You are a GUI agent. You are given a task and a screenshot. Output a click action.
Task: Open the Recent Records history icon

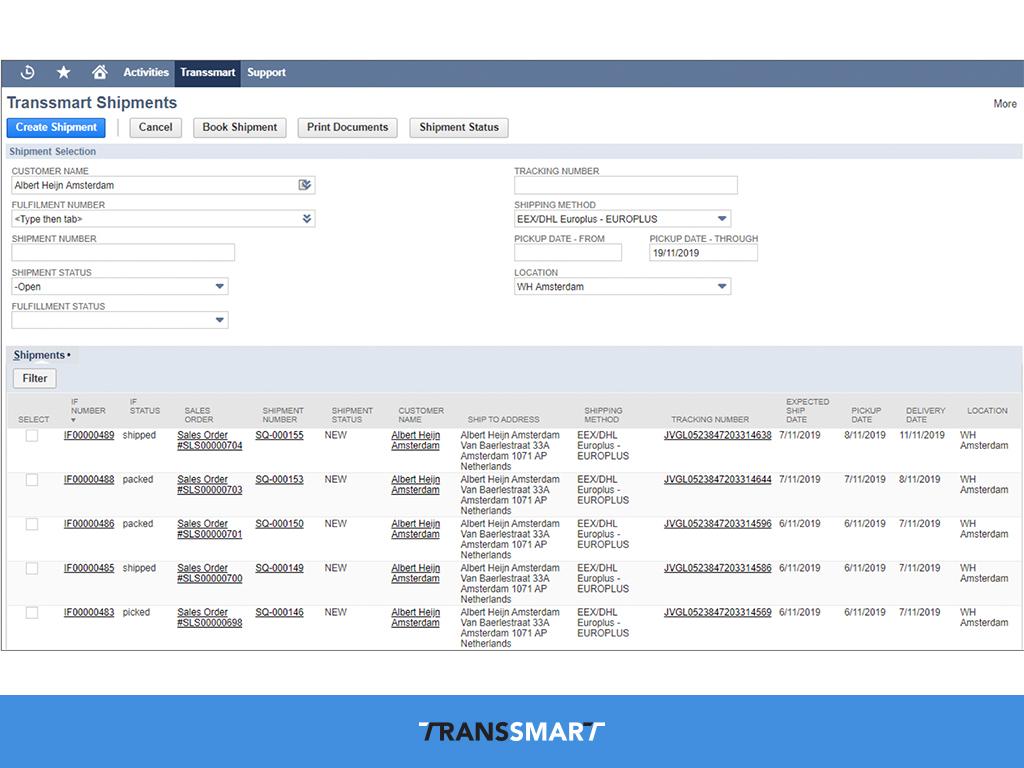pos(28,72)
